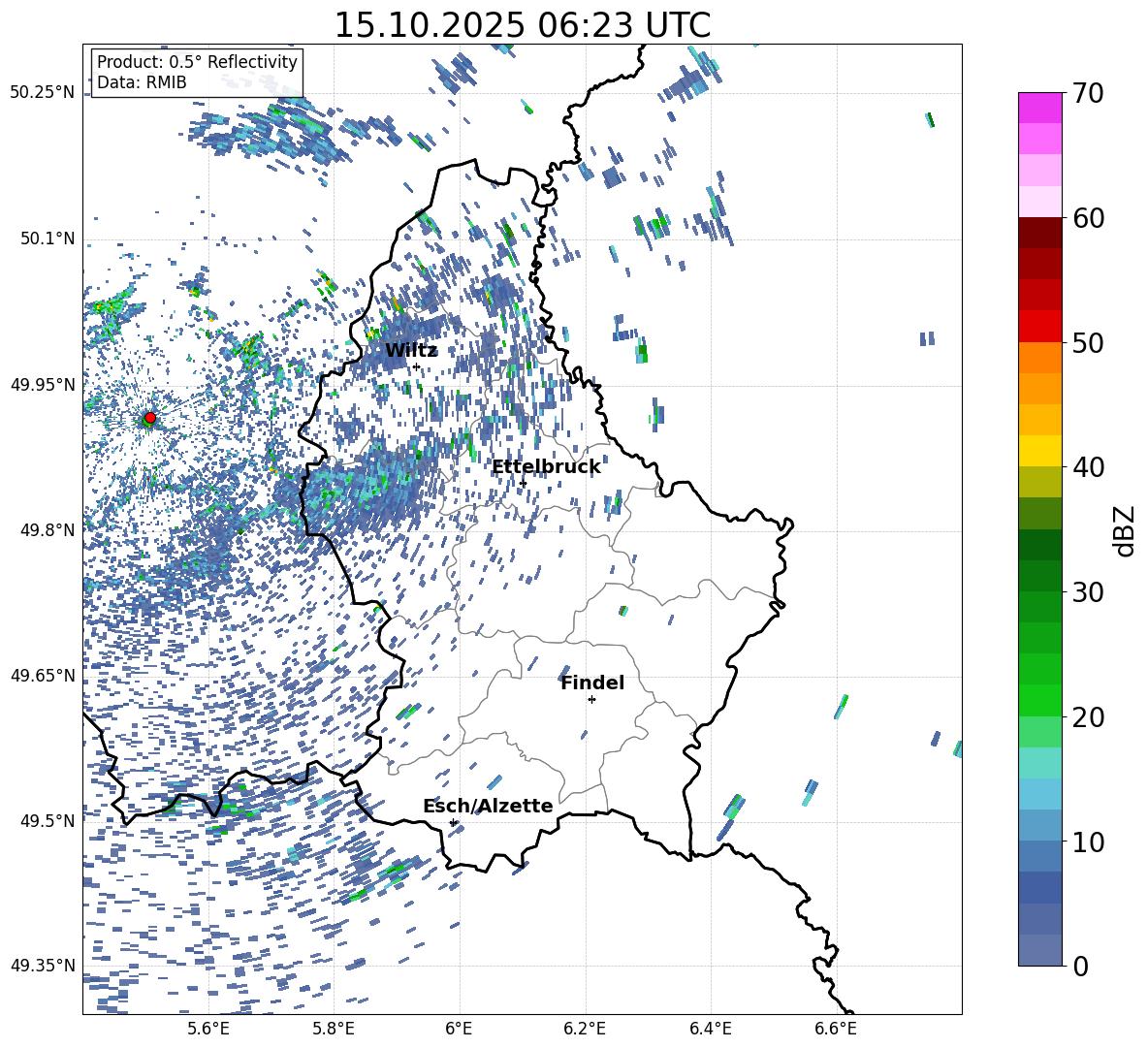1148x1048 pixels.
Task: Click the 6.4°E longitude label
Action: click(x=710, y=1029)
